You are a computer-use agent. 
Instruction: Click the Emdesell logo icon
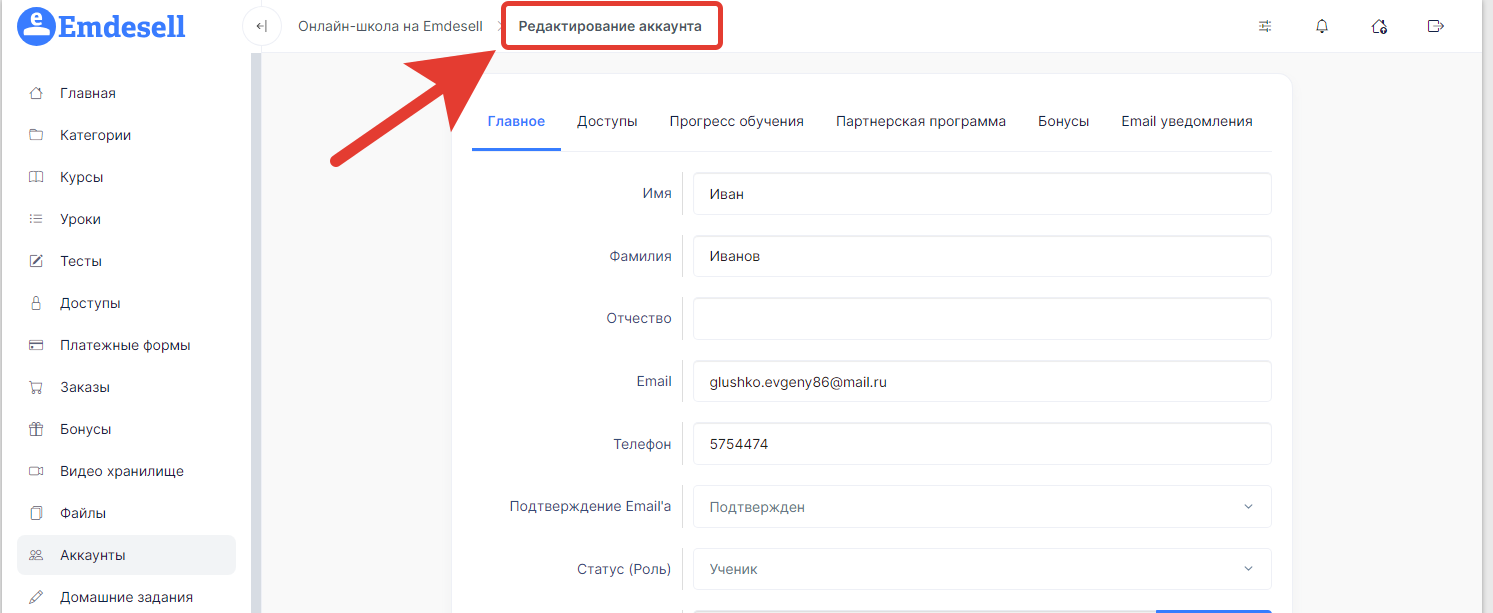37,27
